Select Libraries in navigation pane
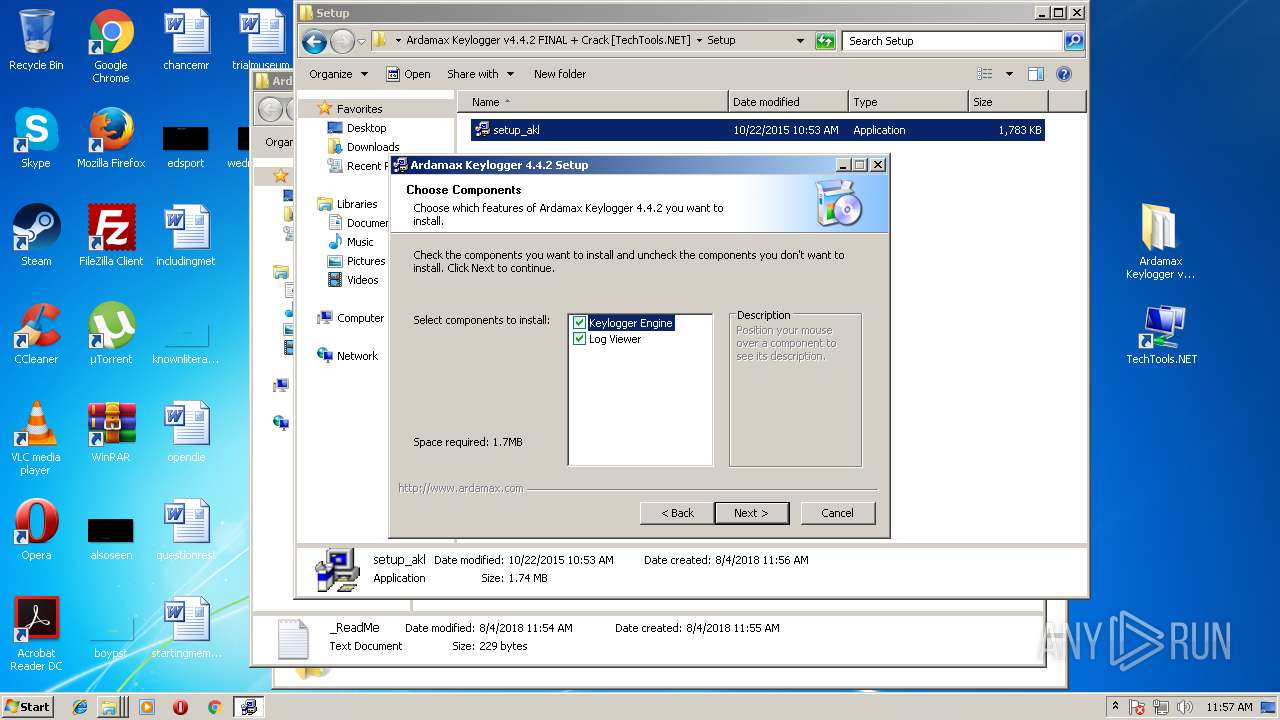Viewport: 1280px width, 720px height. (356, 204)
